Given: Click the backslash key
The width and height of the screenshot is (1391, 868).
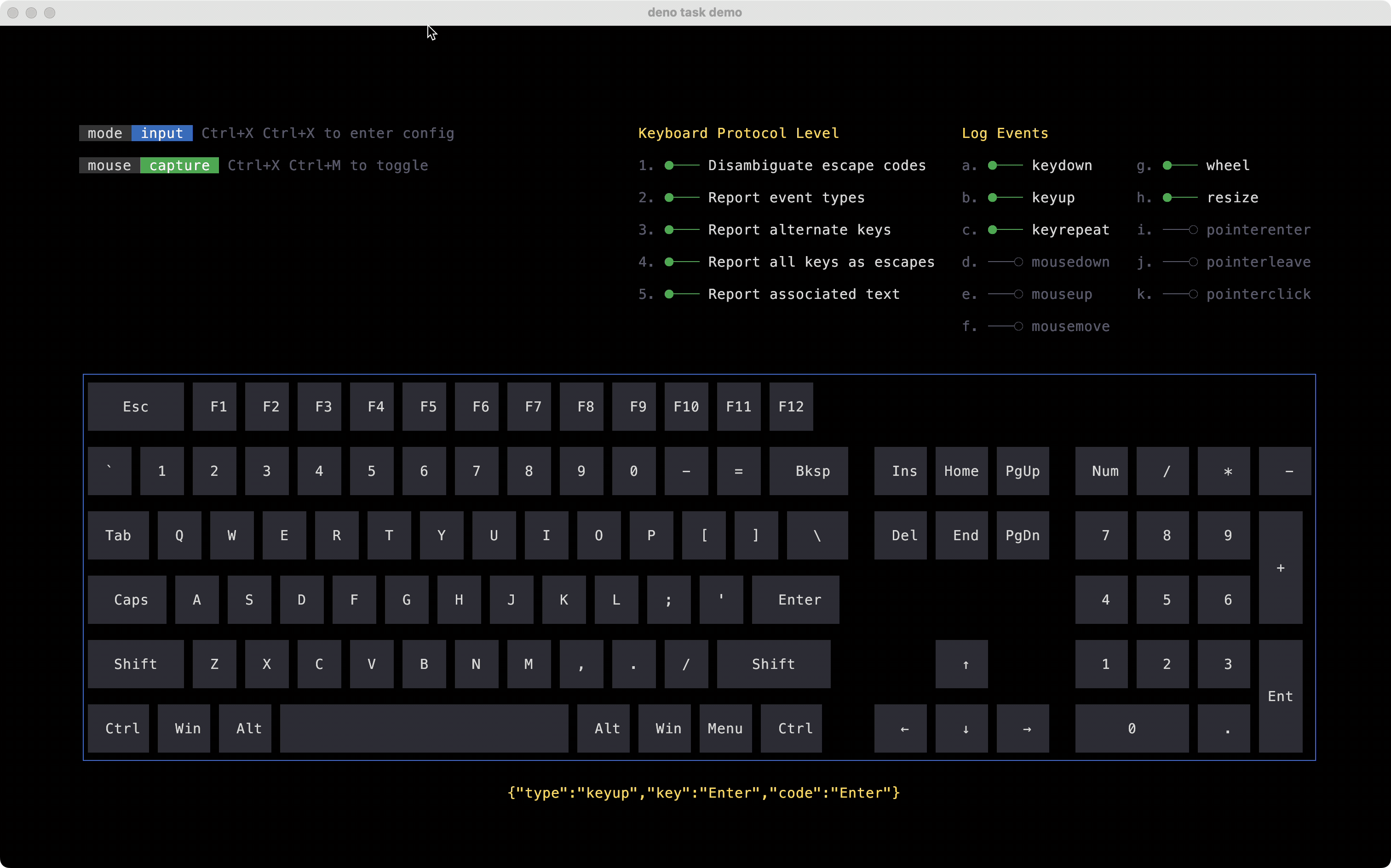Looking at the screenshot, I should click(817, 535).
